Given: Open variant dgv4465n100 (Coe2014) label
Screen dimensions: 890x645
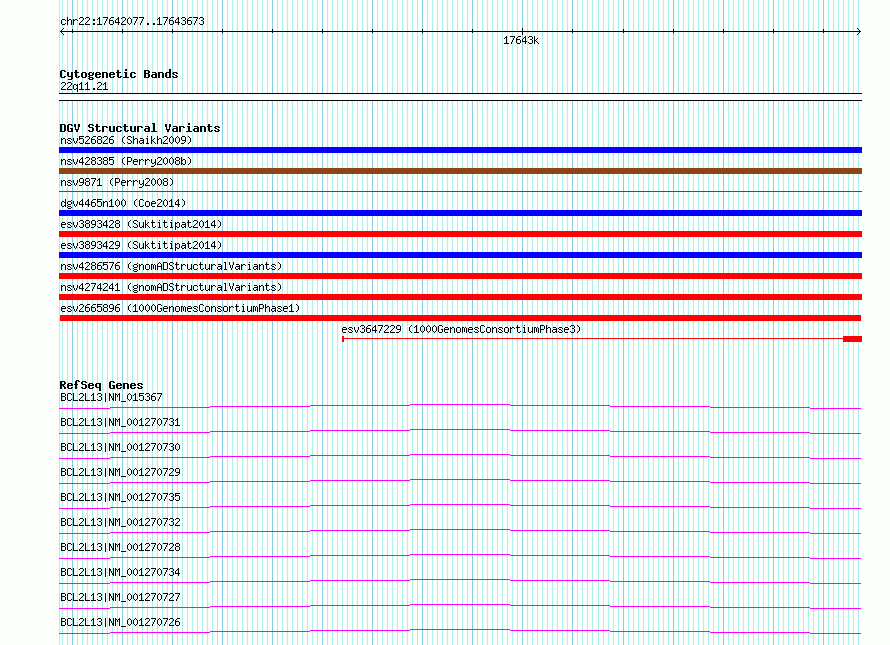Looking at the screenshot, I should pos(123,203).
